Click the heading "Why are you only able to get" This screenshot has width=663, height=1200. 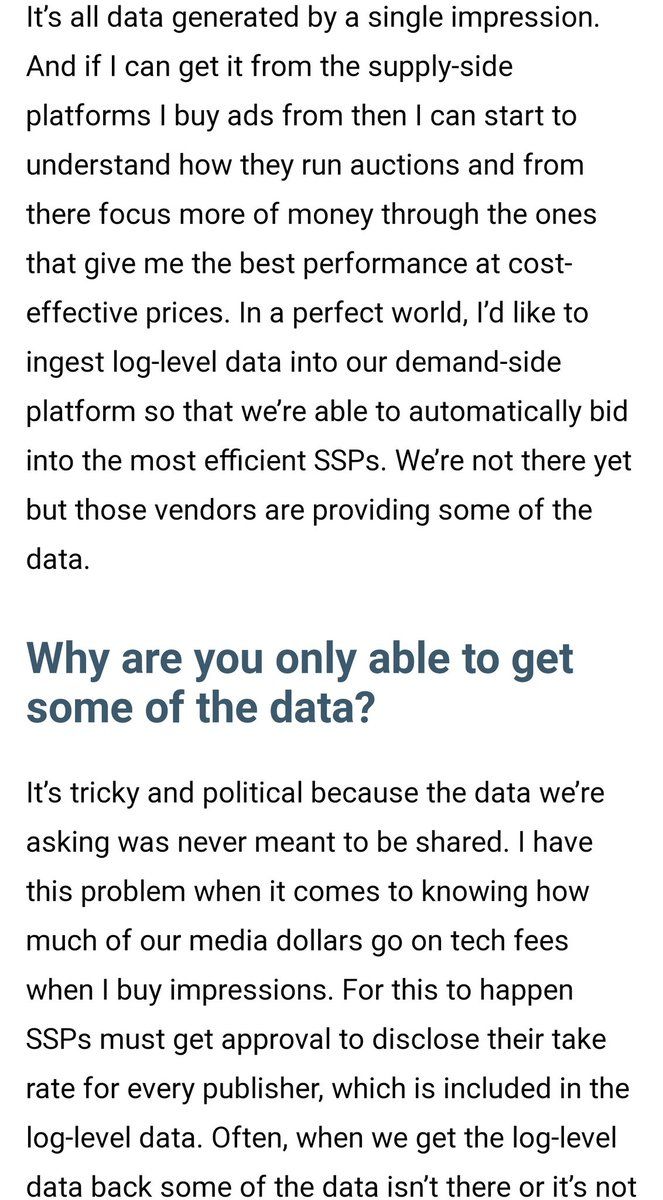[300, 659]
